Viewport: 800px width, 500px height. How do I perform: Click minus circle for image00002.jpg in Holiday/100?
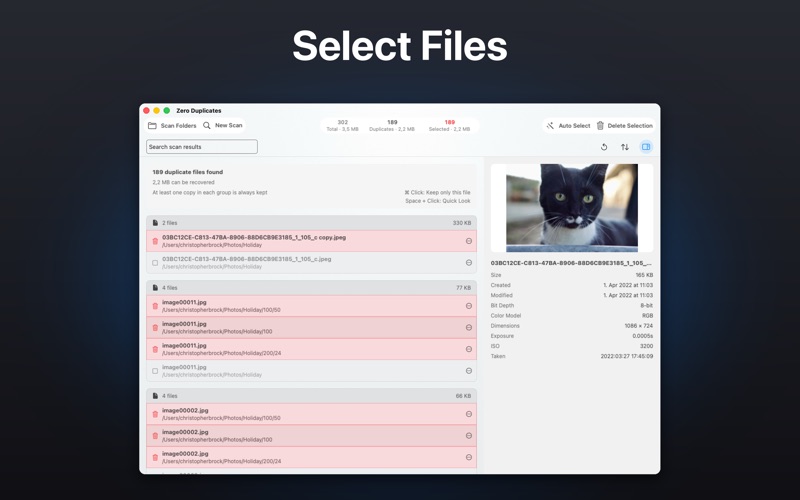[x=468, y=436]
